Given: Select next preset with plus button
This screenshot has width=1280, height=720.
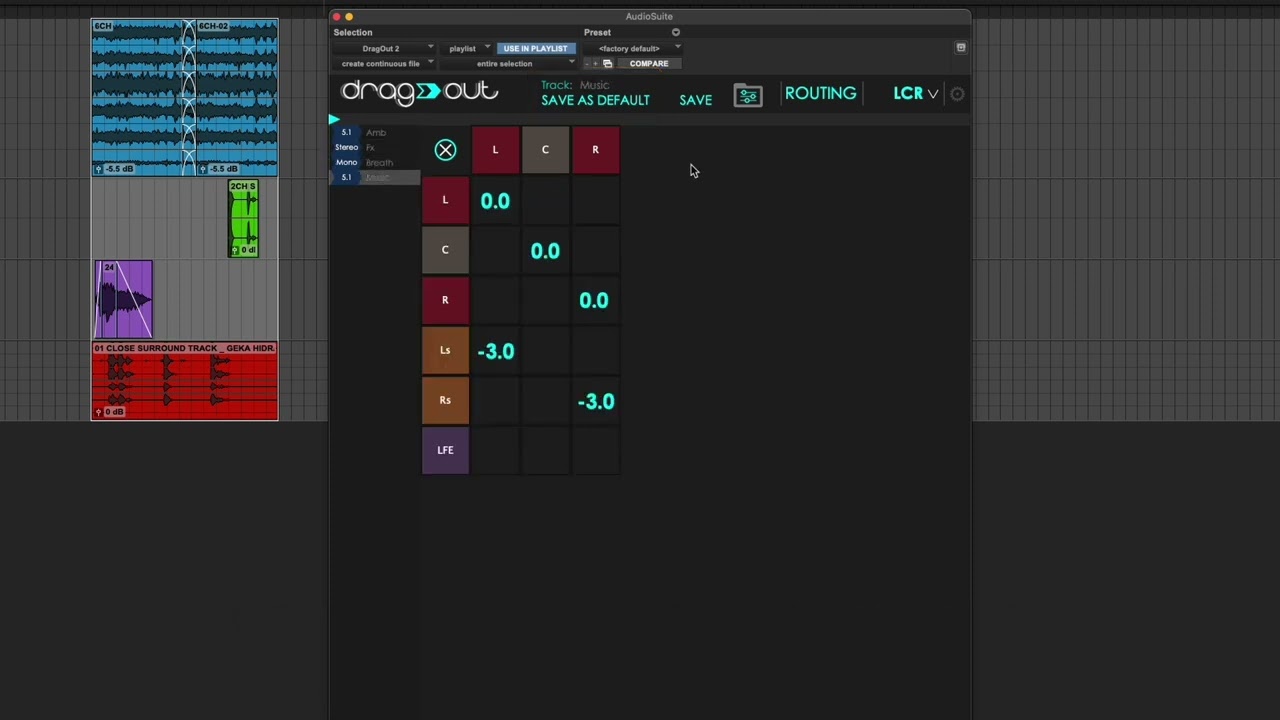Looking at the screenshot, I should [x=595, y=63].
